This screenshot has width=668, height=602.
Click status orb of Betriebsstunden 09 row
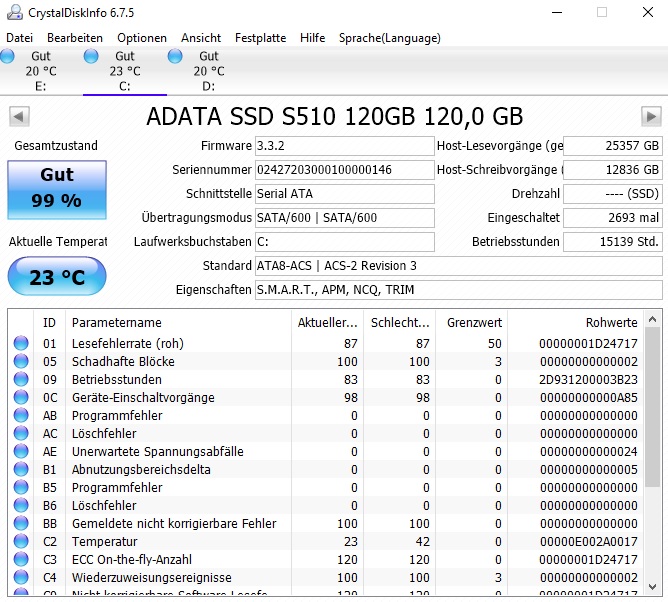click(21, 379)
